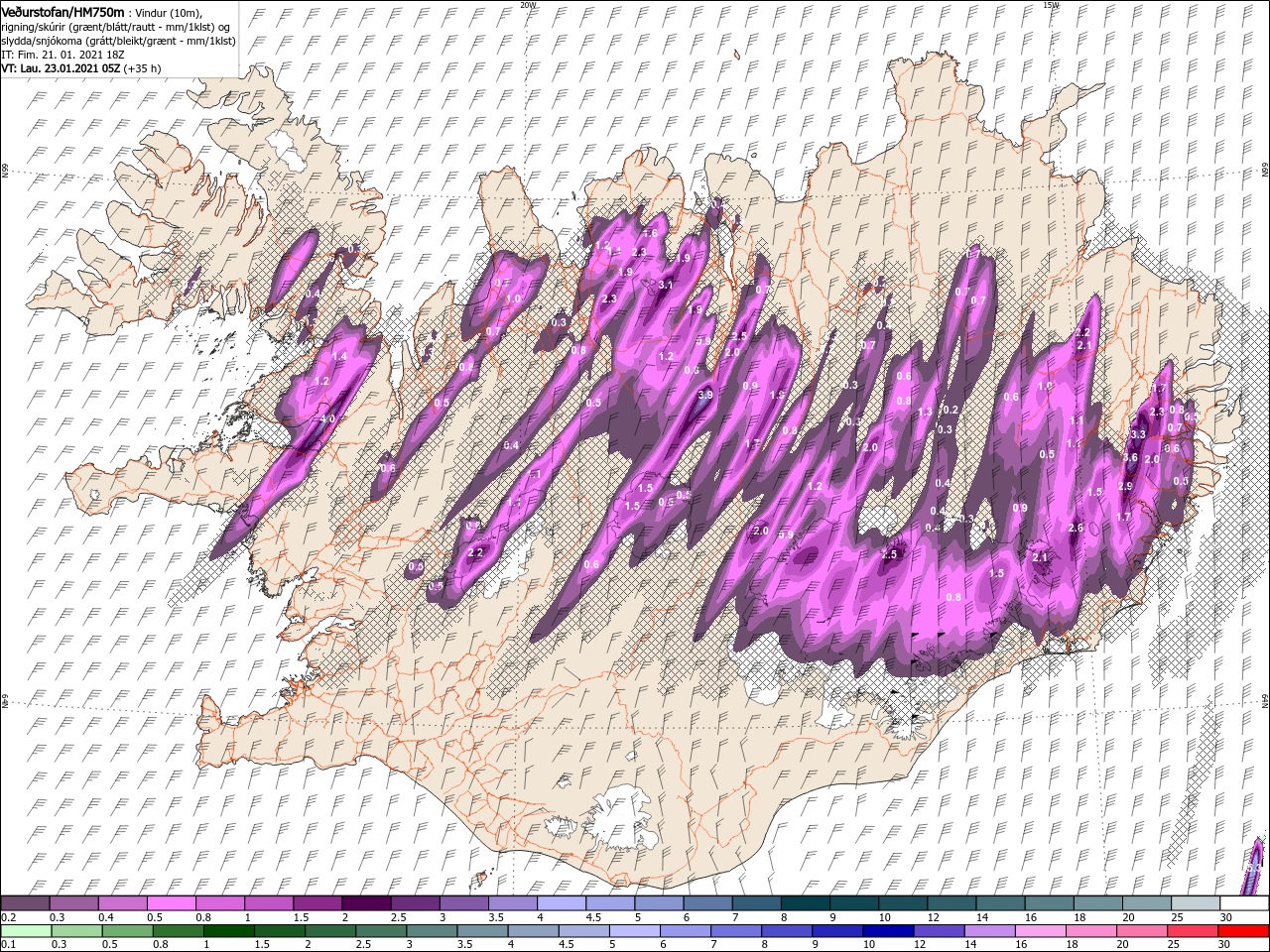Select the bright red 30 swatch in rain scale
This screenshot has height=952, width=1270.
coord(1244,931)
